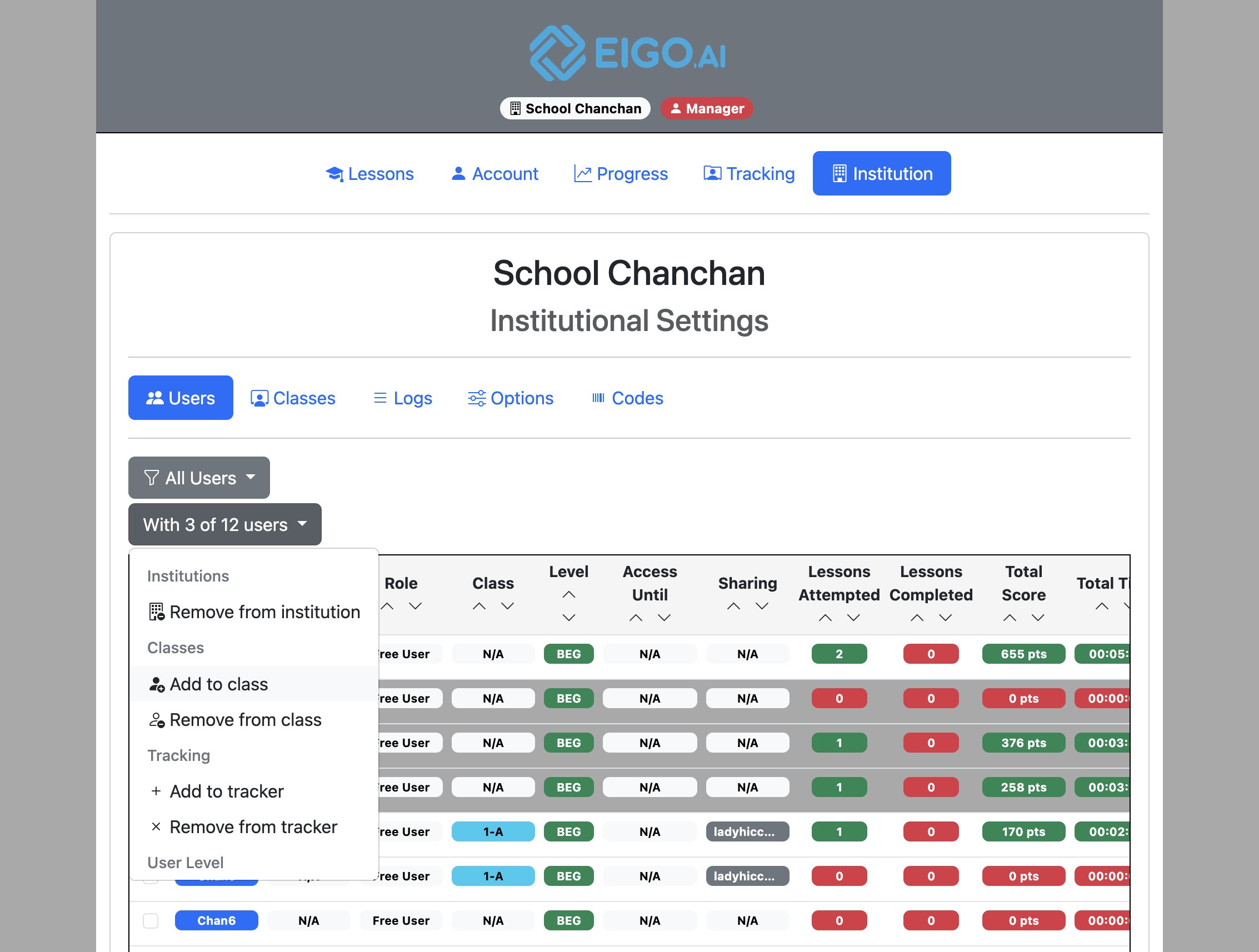Select the Institution tab
The height and width of the screenshot is (952, 1259).
click(x=882, y=173)
